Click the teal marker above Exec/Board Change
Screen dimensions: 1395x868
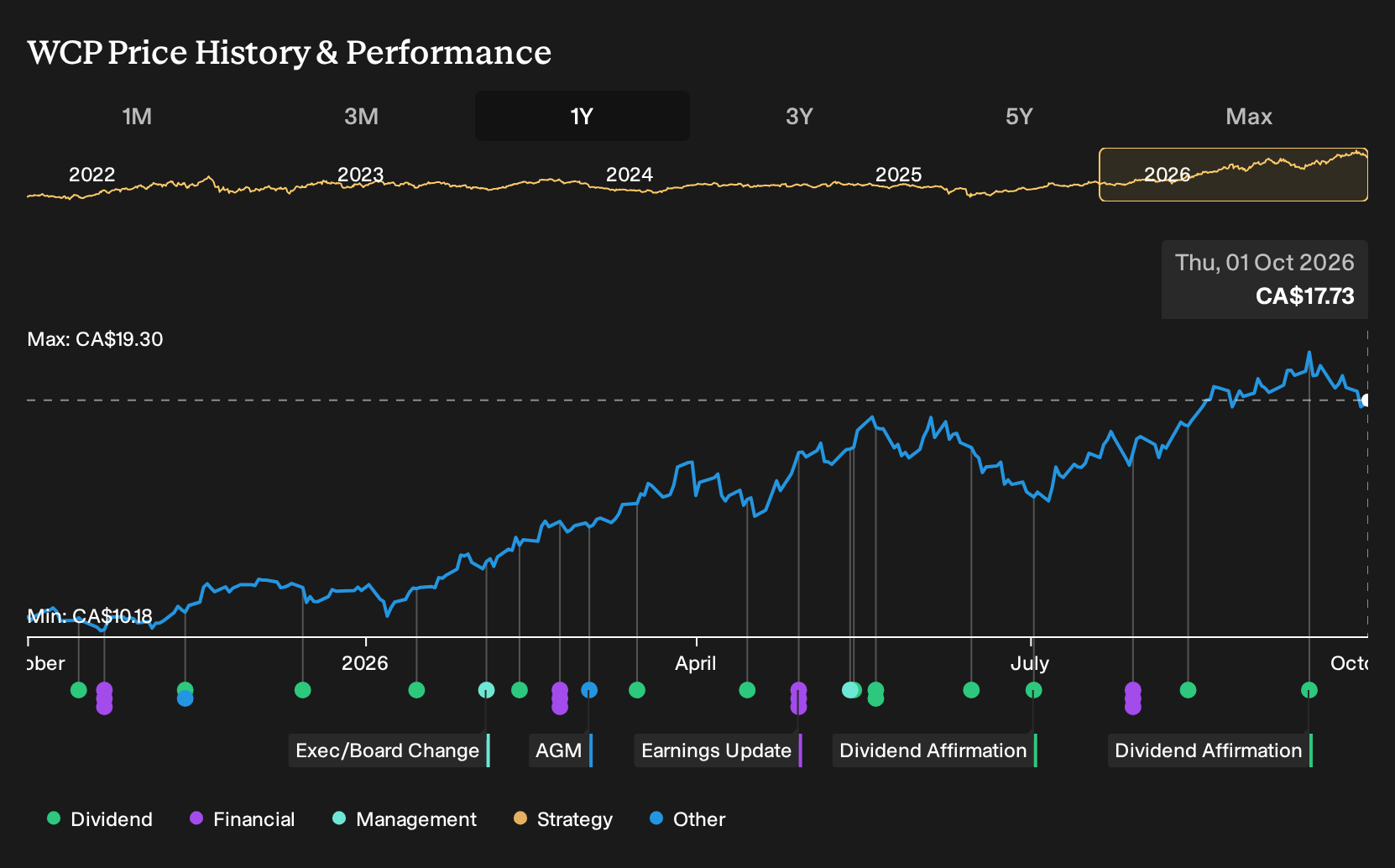pos(486,690)
